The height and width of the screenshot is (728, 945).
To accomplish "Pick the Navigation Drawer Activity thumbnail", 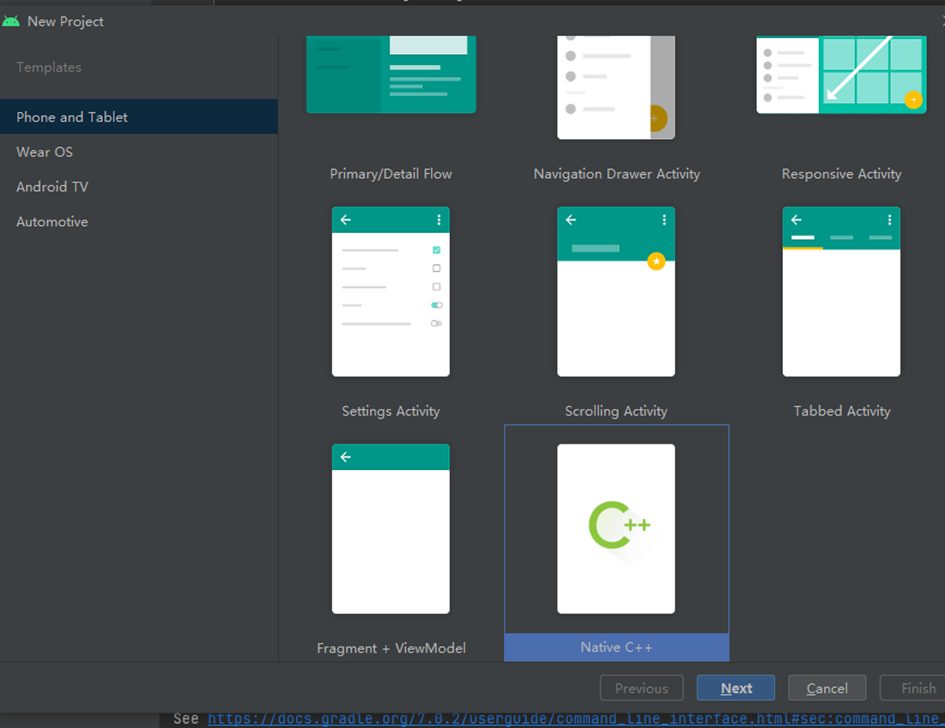I will [x=616, y=87].
